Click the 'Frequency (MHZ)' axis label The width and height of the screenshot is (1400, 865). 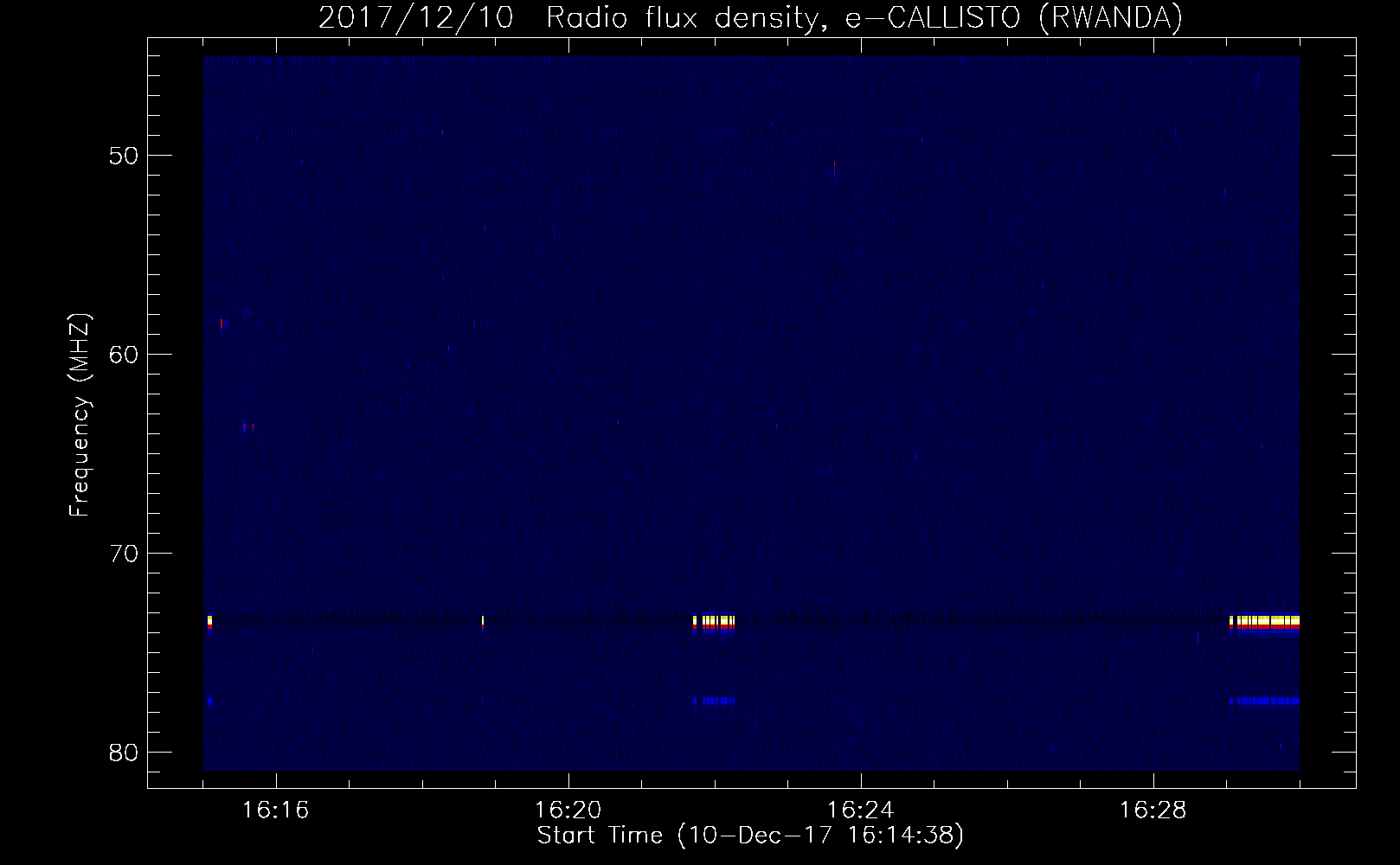(80, 415)
